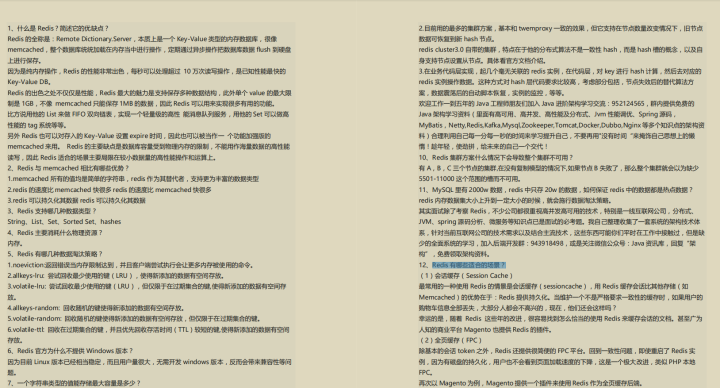Click the line starting 'Java 架构学习资料'
Screen dimensions: 720x388
(x=547, y=114)
